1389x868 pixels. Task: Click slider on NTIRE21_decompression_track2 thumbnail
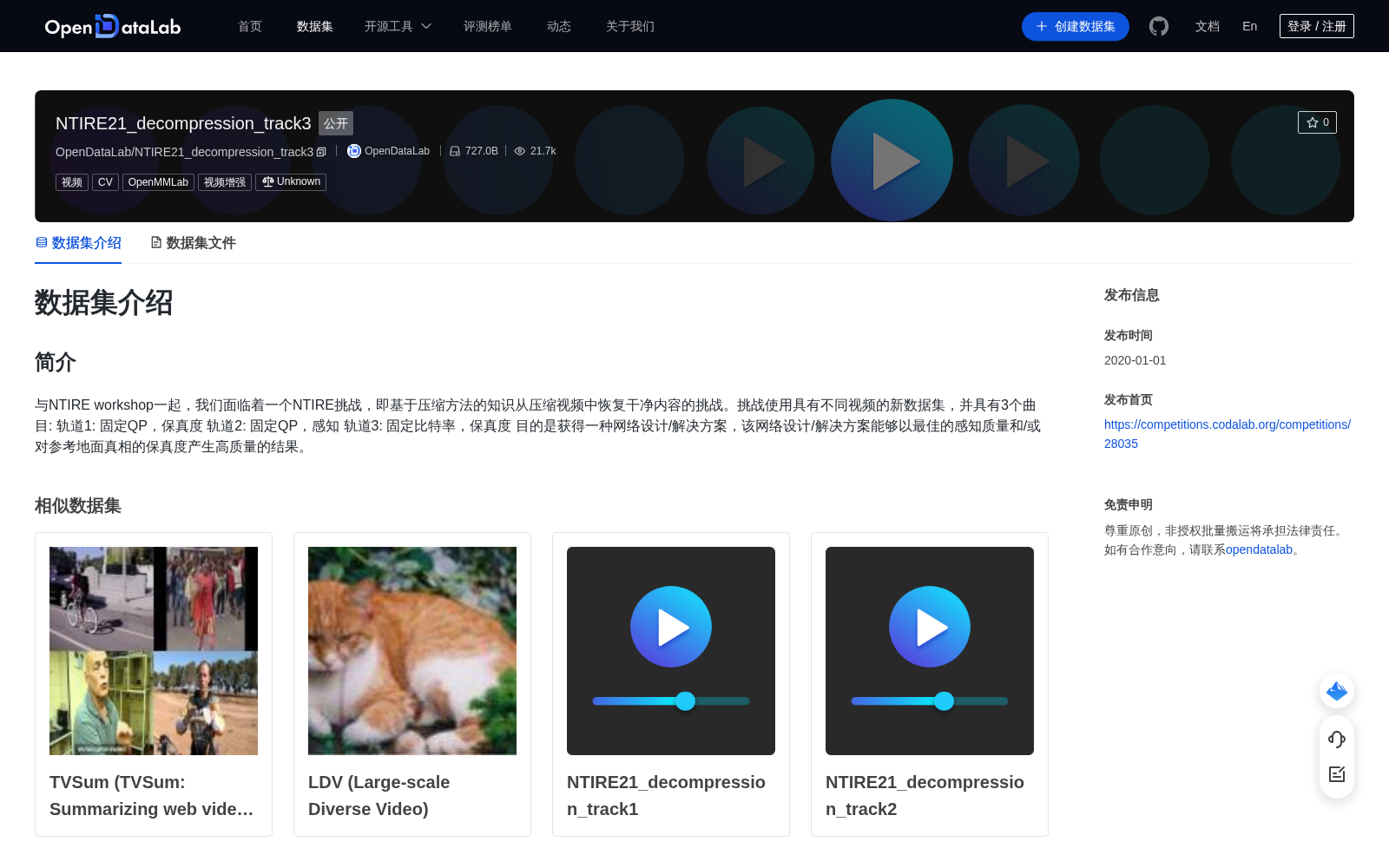[930, 701]
